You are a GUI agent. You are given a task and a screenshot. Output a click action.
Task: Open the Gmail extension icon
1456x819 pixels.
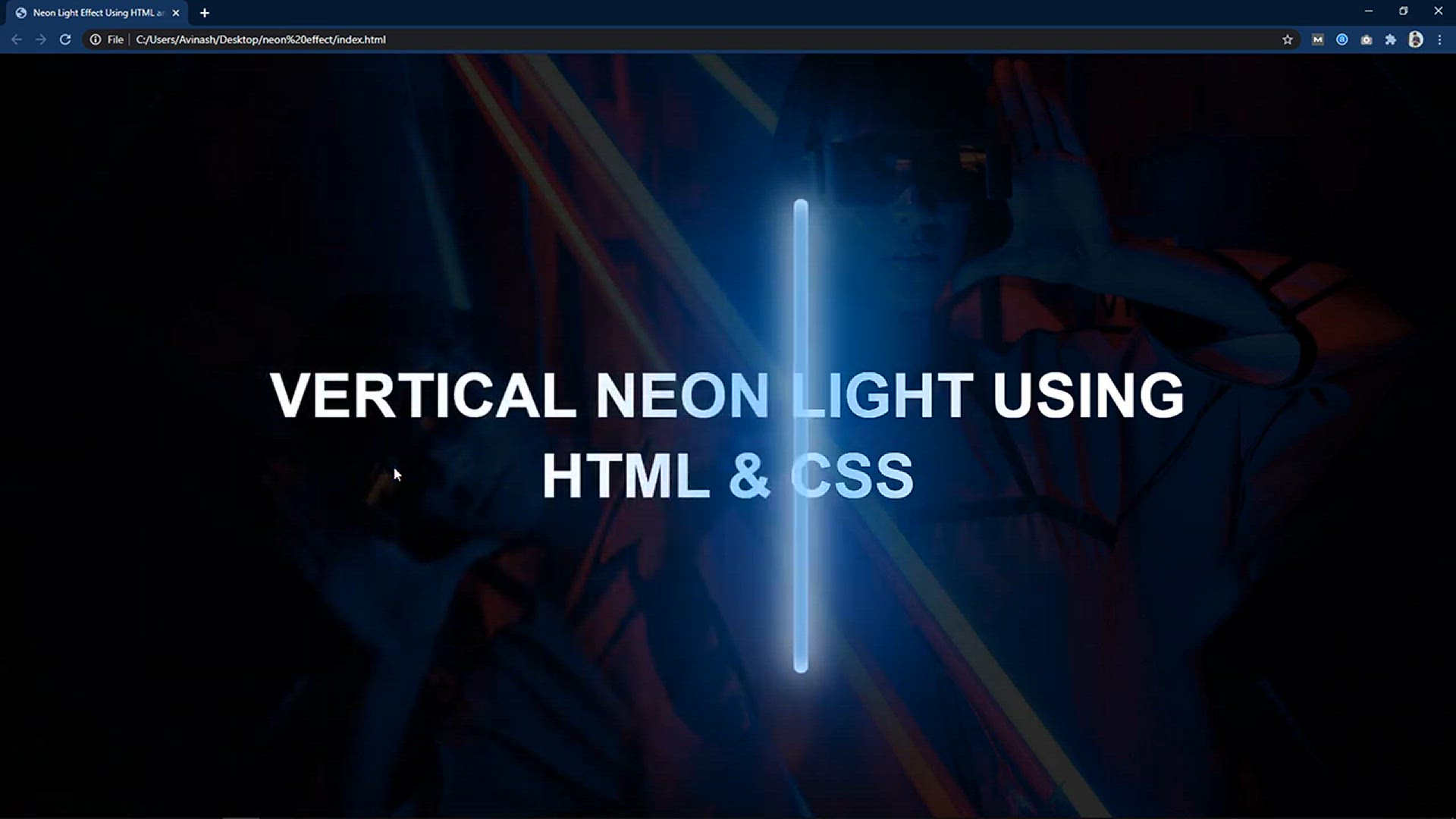[x=1318, y=39]
